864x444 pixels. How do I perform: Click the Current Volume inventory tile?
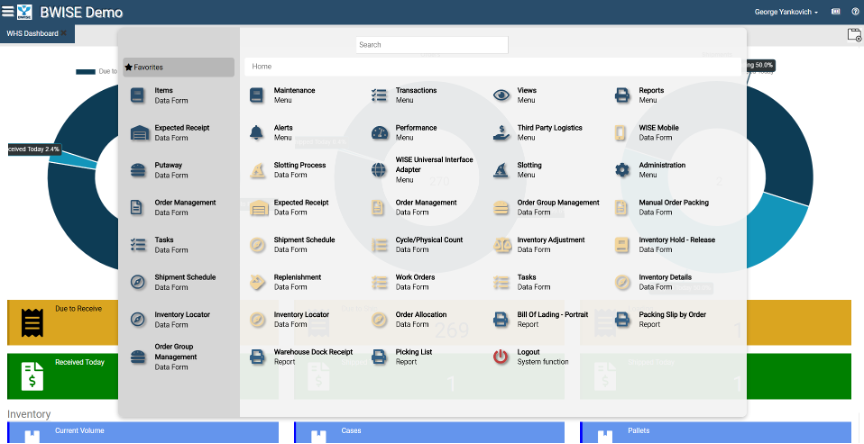coord(143,432)
